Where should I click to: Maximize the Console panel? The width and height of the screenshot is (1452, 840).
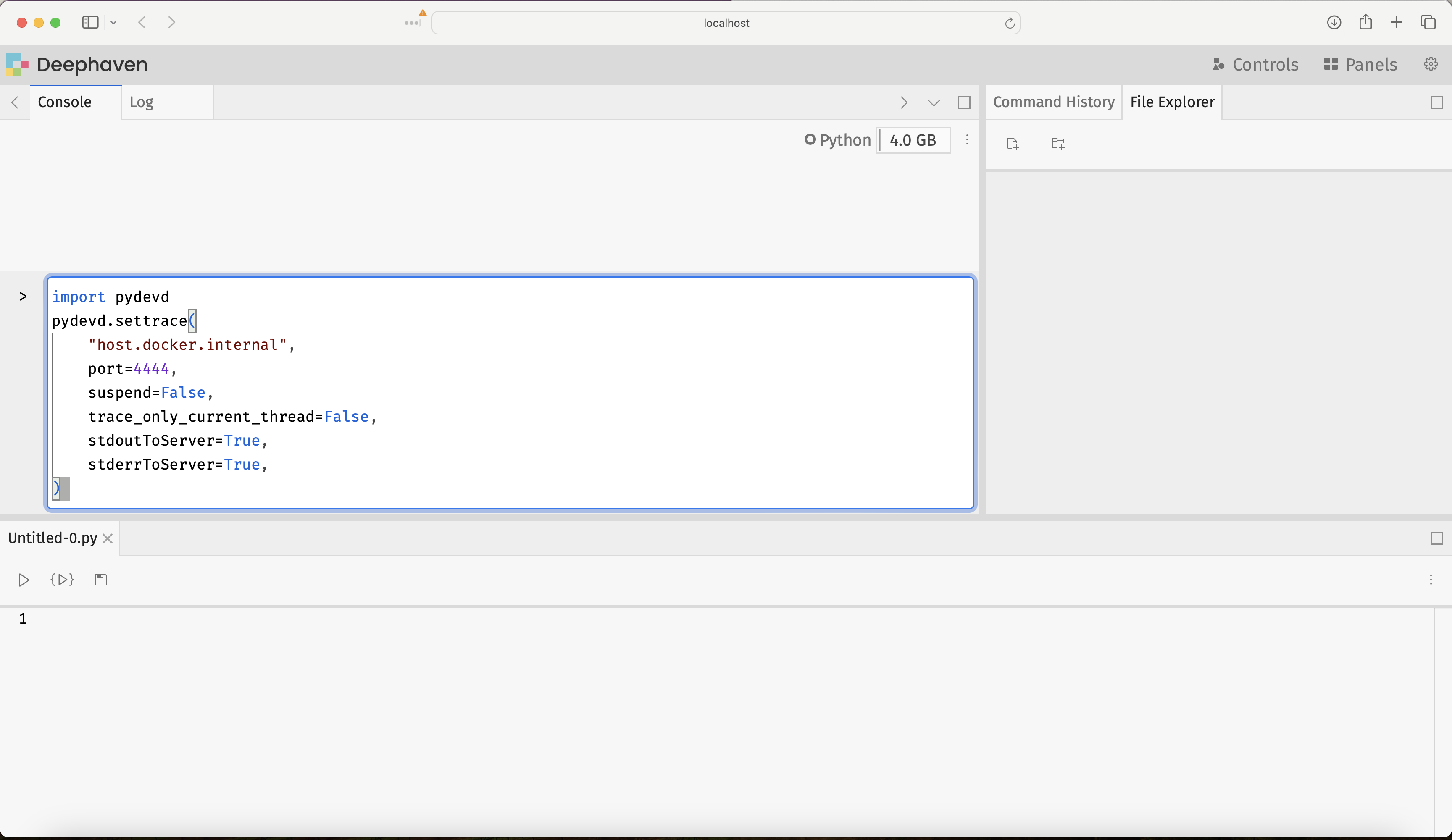coord(964,102)
